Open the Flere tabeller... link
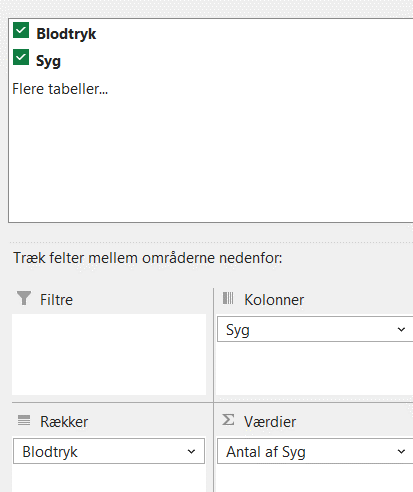The image size is (413, 492). tap(60, 89)
